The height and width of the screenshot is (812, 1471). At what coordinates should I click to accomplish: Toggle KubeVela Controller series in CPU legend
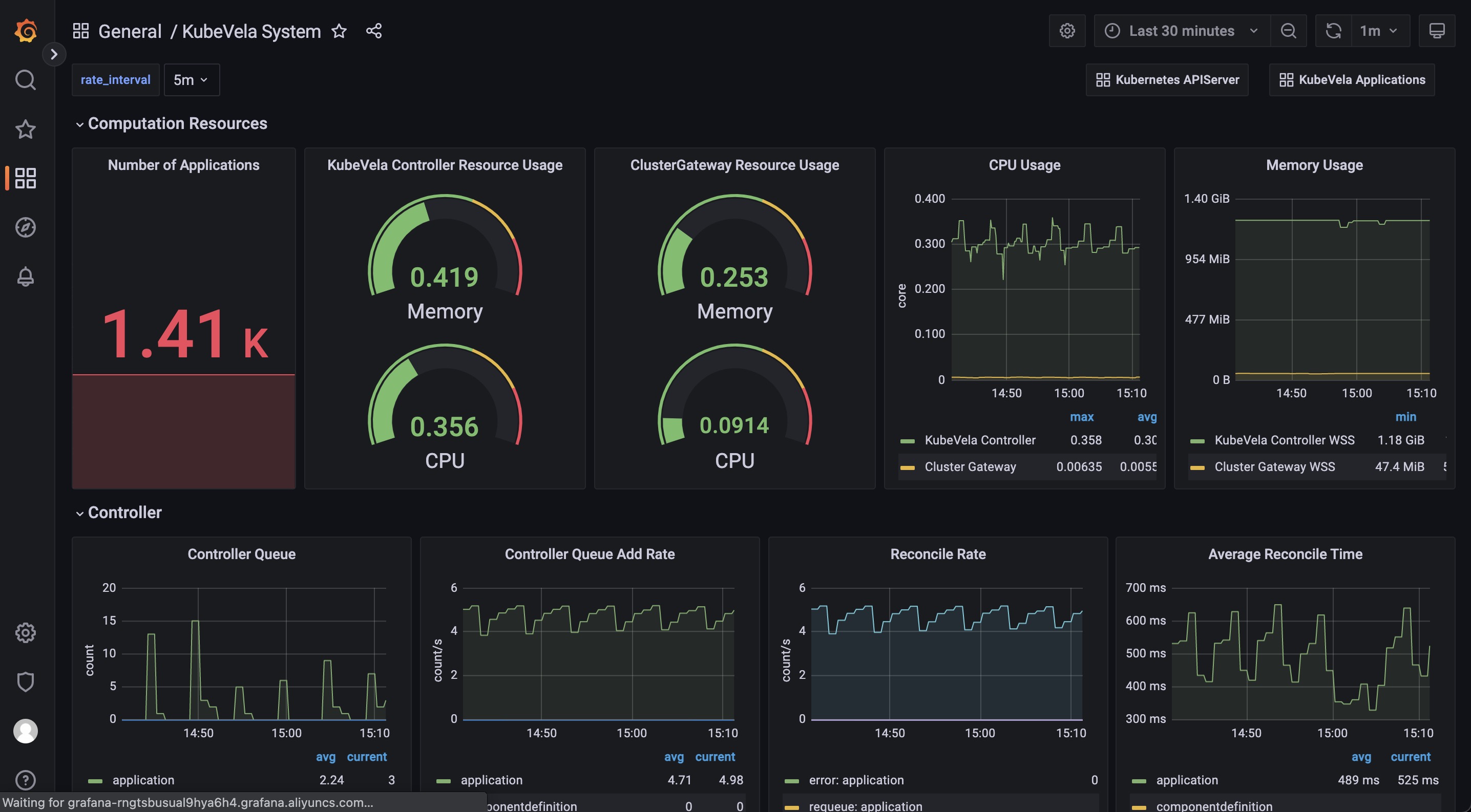[980, 440]
